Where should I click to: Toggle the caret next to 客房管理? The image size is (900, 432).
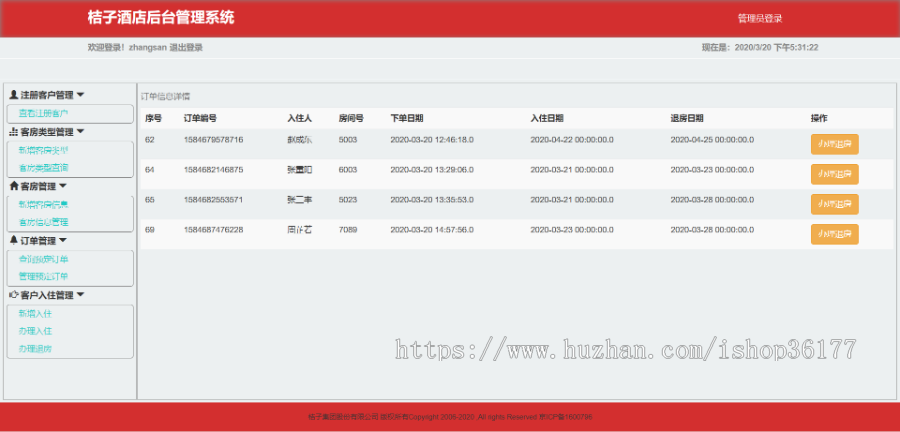pos(63,186)
